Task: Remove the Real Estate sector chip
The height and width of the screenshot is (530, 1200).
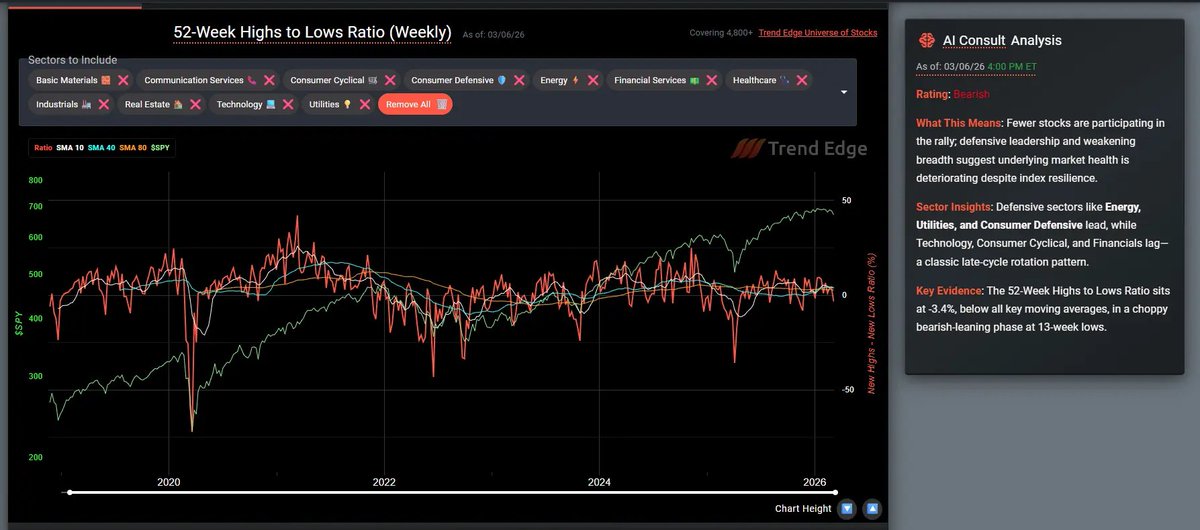Action: pyautogui.click(x=194, y=104)
